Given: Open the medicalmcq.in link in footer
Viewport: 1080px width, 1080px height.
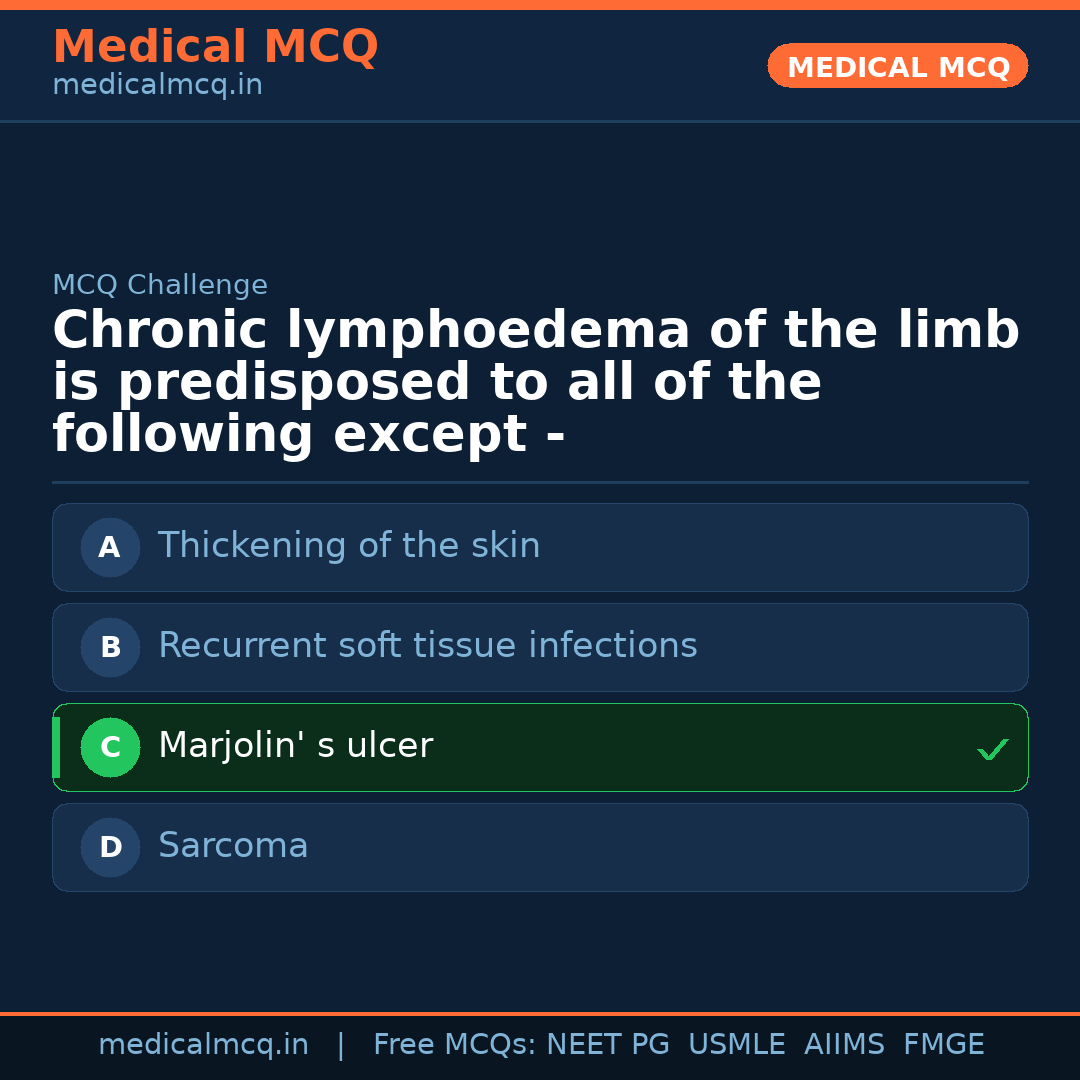Looking at the screenshot, I should (203, 1045).
